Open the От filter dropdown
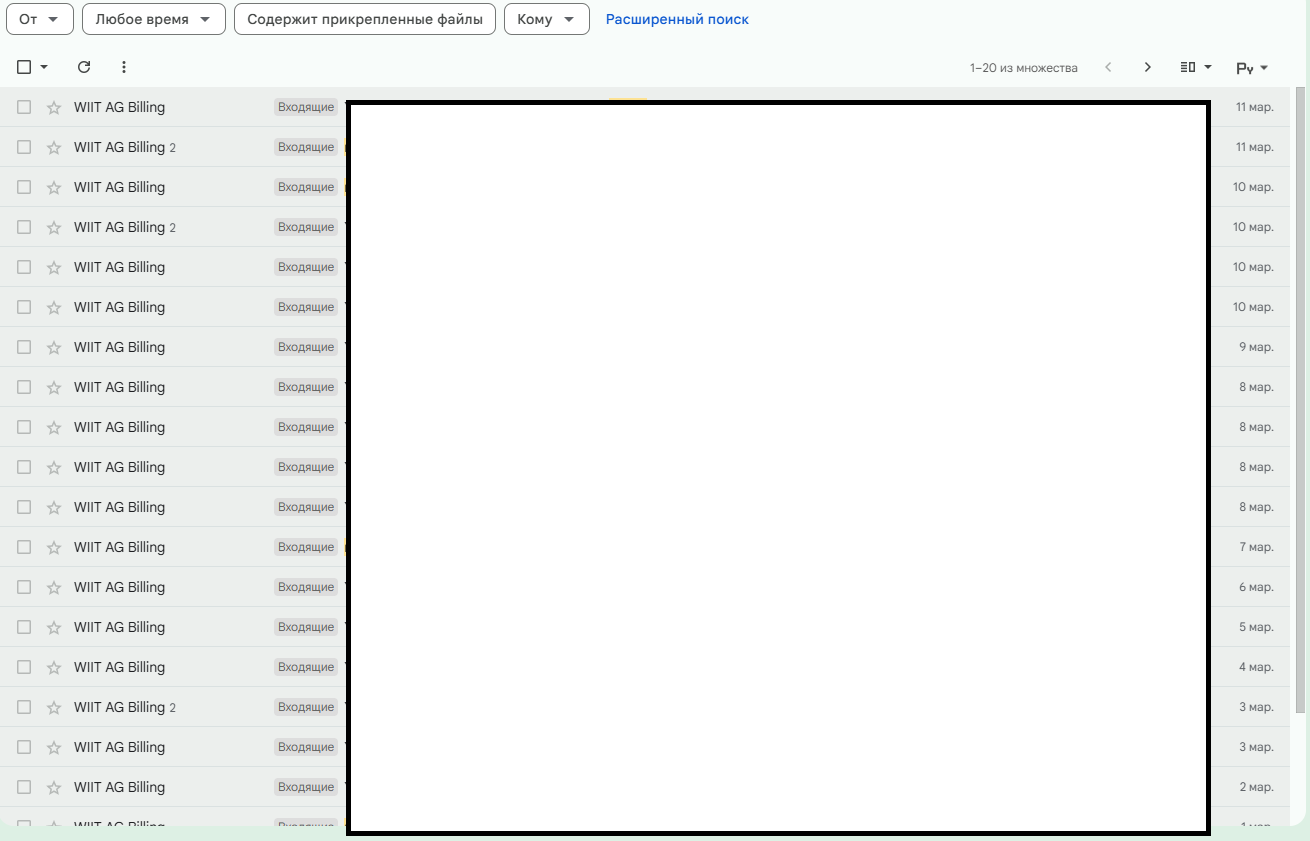Image resolution: width=1310 pixels, height=841 pixels. (x=40, y=19)
